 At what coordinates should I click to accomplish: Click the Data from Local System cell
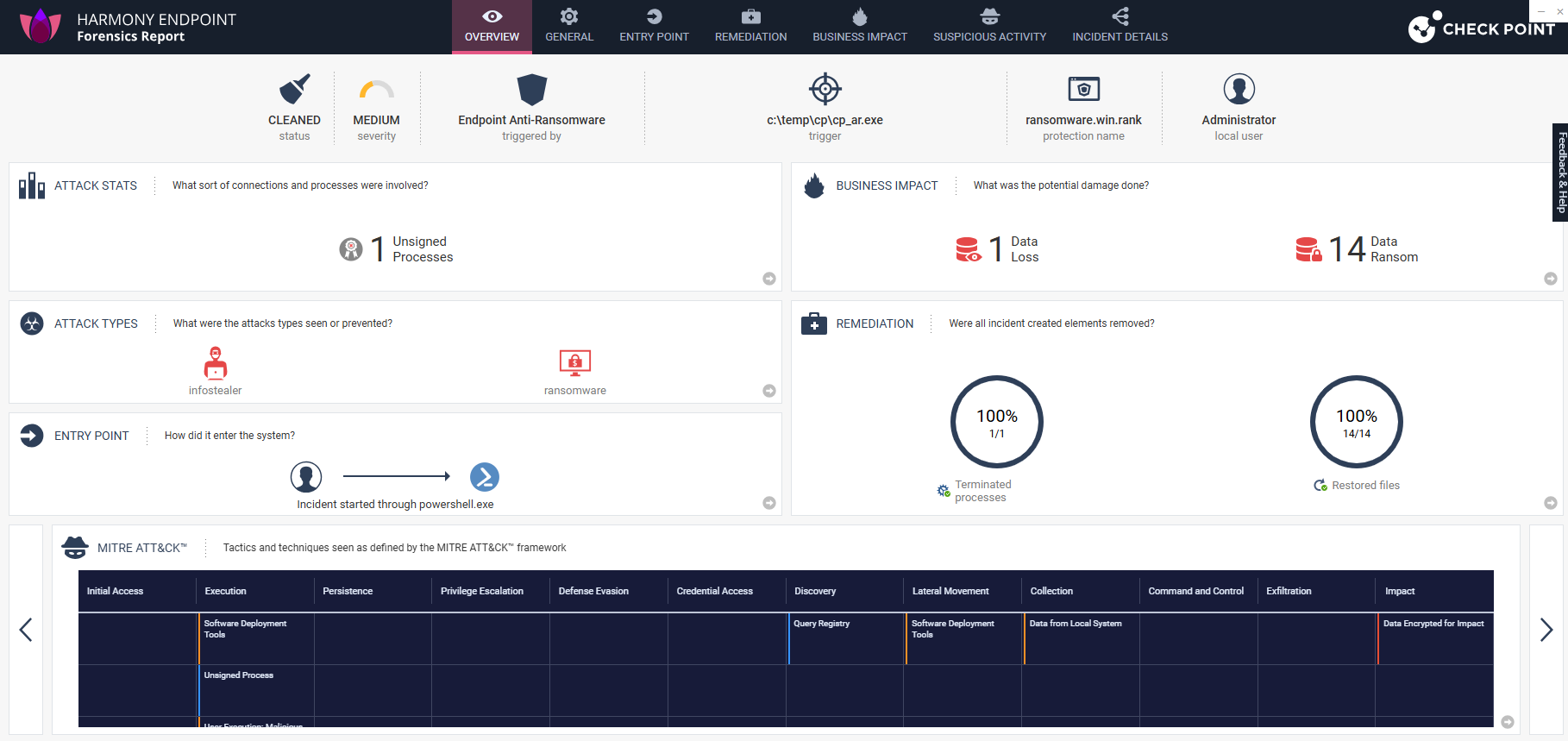click(1082, 638)
